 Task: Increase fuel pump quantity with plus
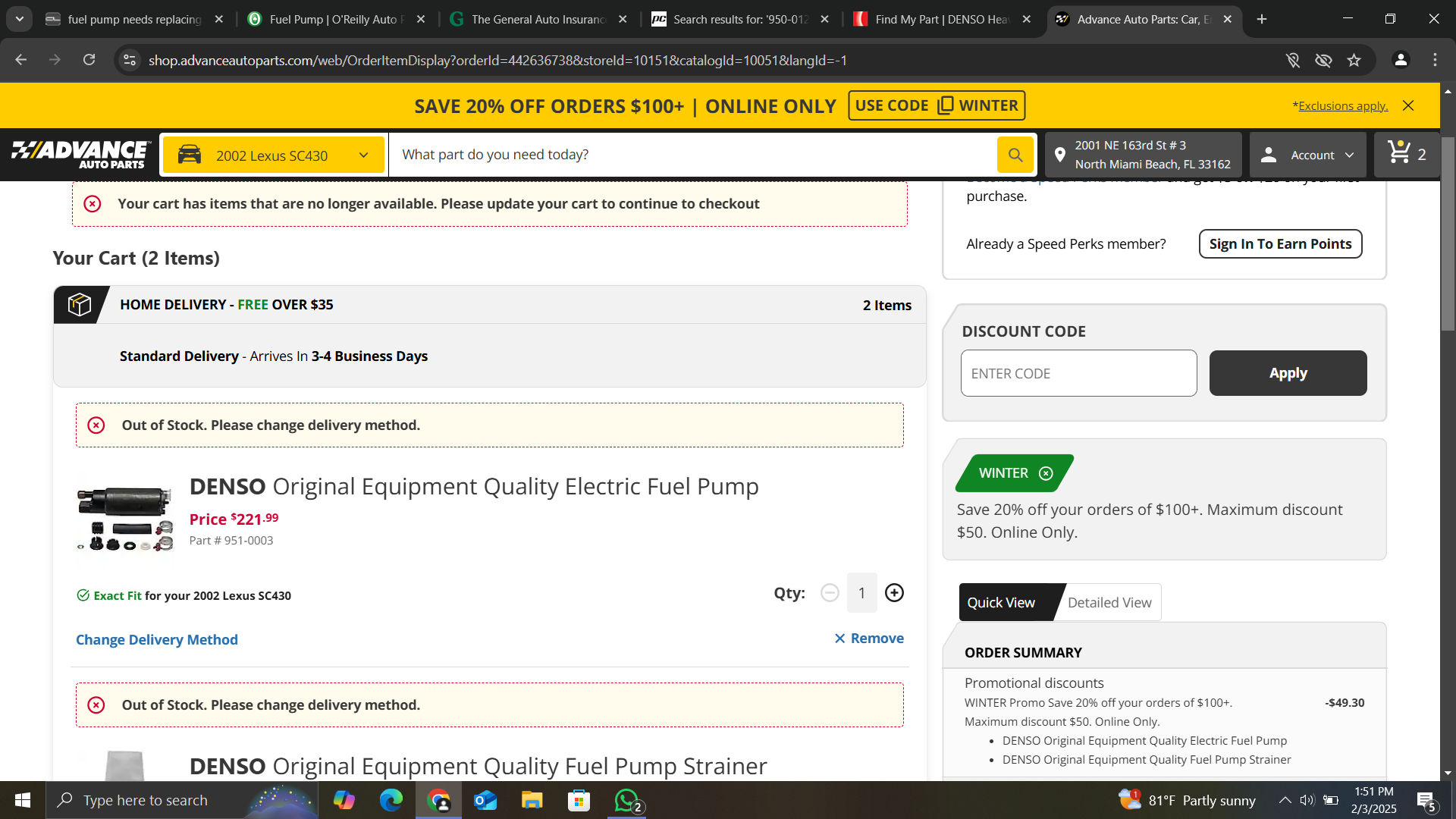(x=895, y=593)
